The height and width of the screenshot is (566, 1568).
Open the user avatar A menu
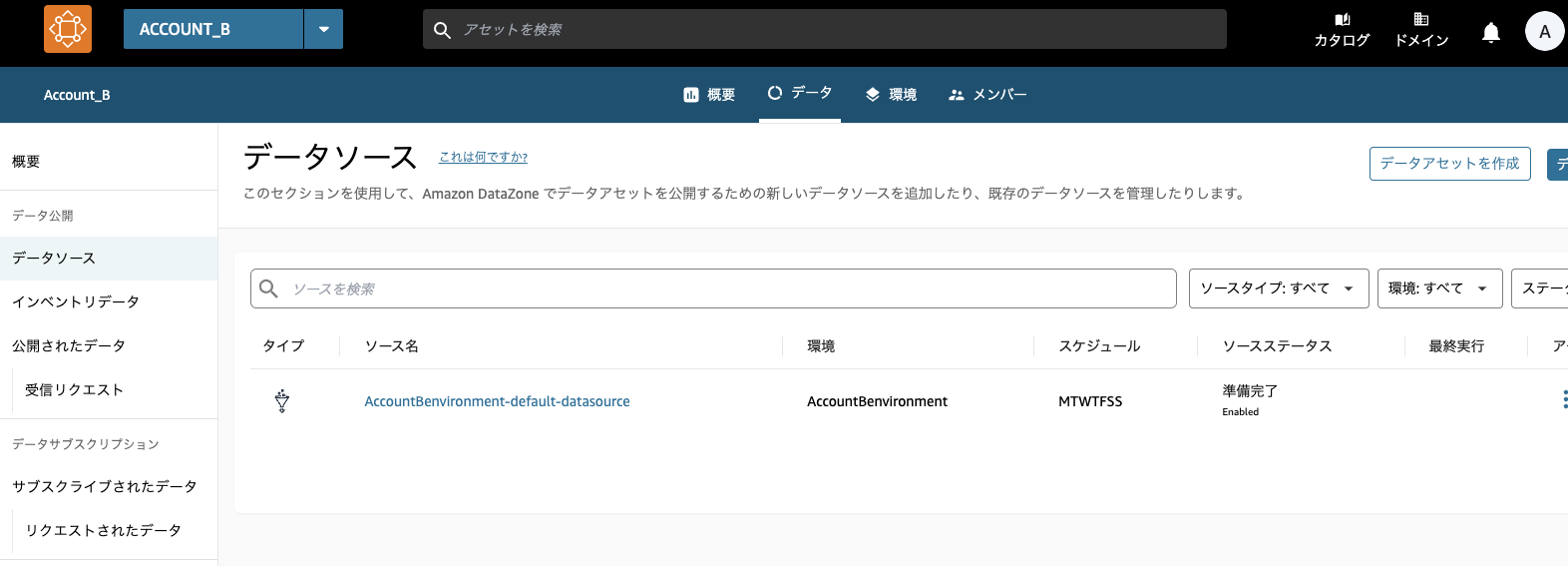coord(1544,31)
